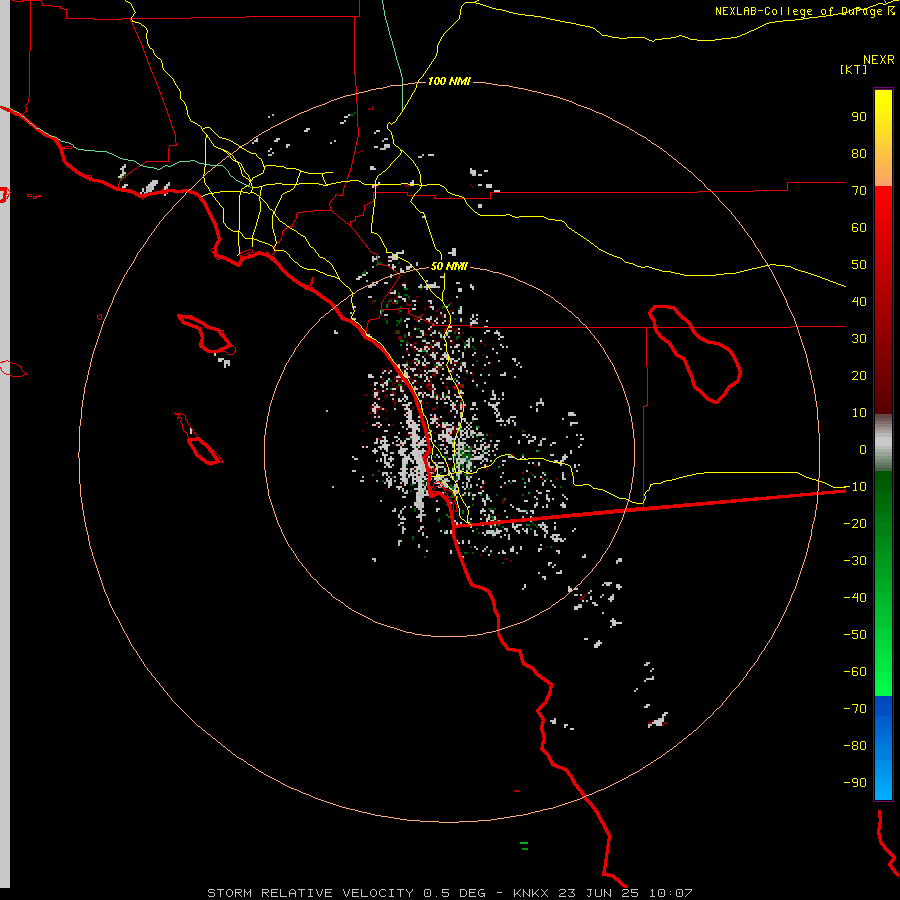Click the -50 value on velocity scale
Viewport: 900px width, 900px height.
tap(855, 635)
